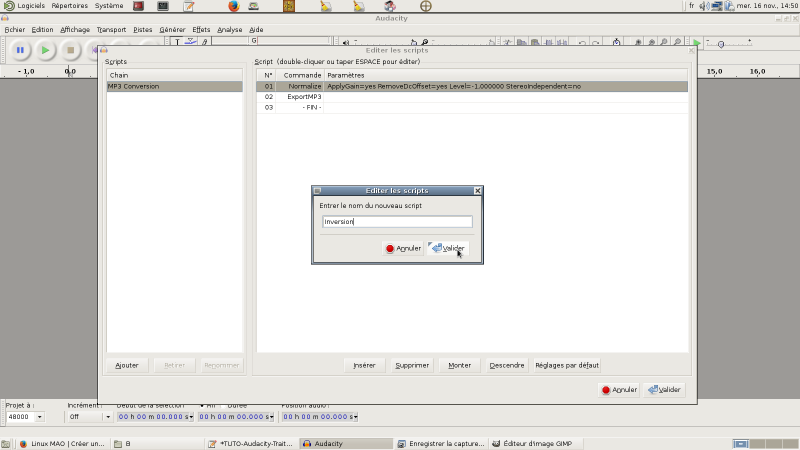Open the Pistes menu

(x=142, y=30)
